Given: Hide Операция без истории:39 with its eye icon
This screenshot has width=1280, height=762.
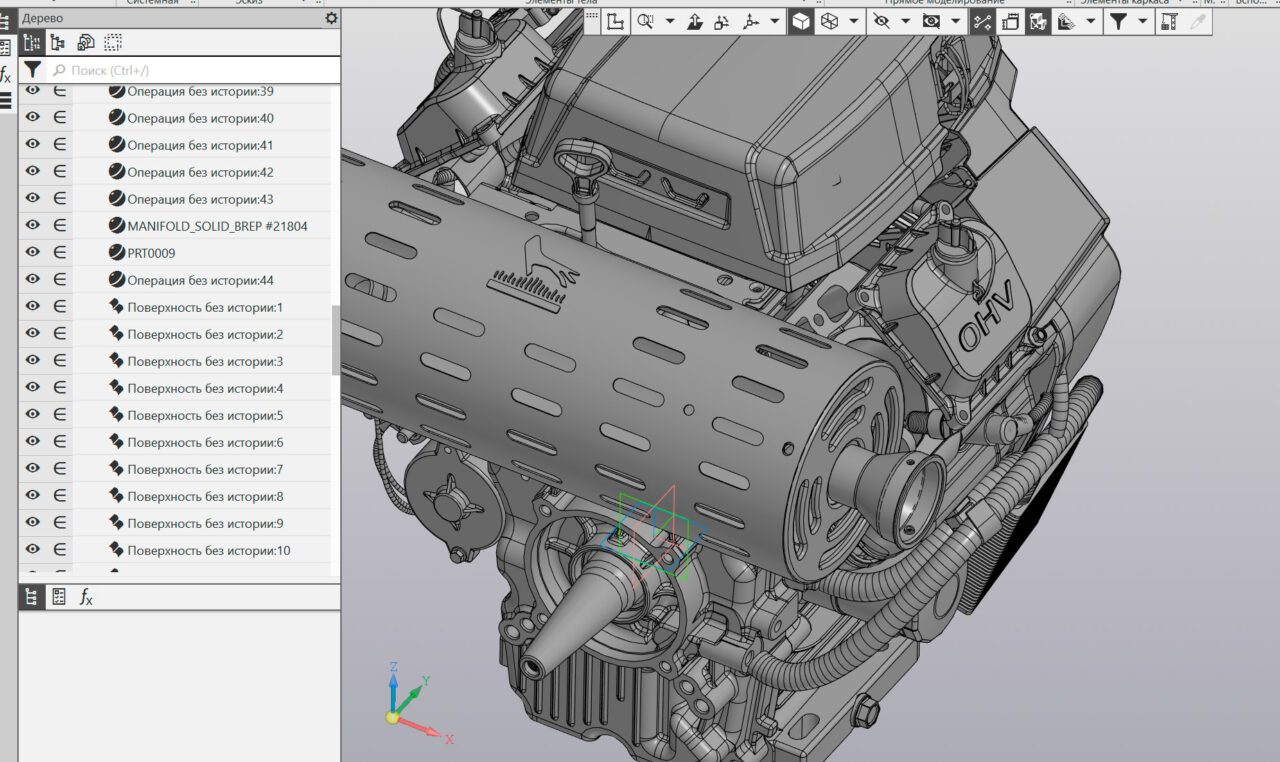Looking at the screenshot, I should [33, 91].
